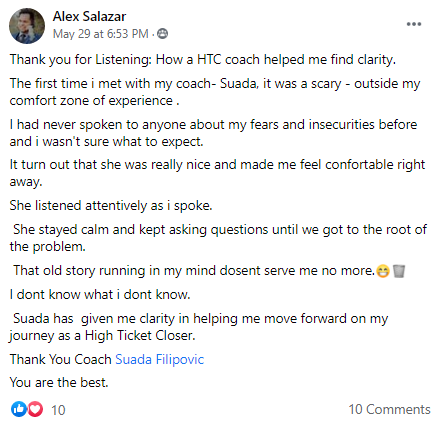Click 'She listened attentively as i spoke.'
442x425 pixels.
(111, 206)
